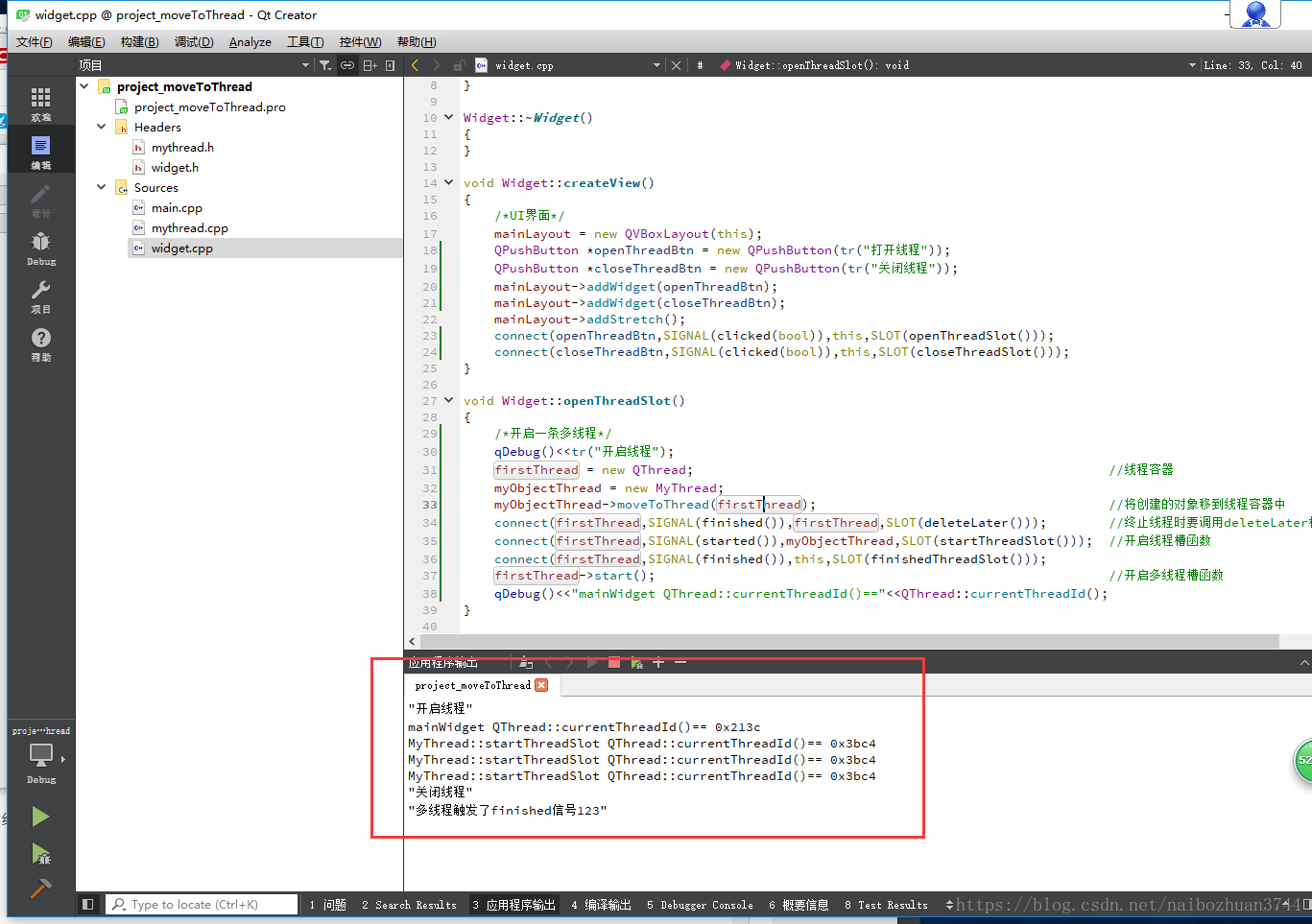The width and height of the screenshot is (1312, 924).
Task: Run the project with green play button
Action: pos(40,817)
